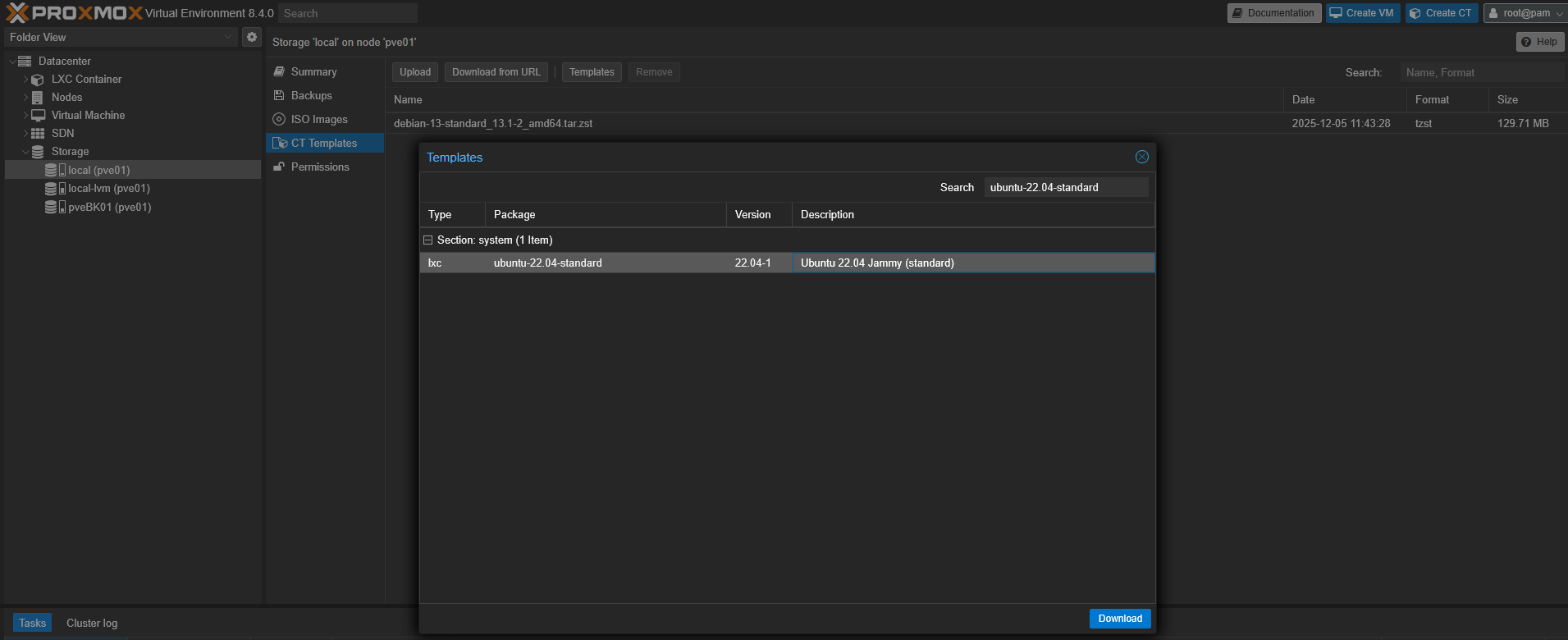Open the Summary panel

click(x=313, y=72)
